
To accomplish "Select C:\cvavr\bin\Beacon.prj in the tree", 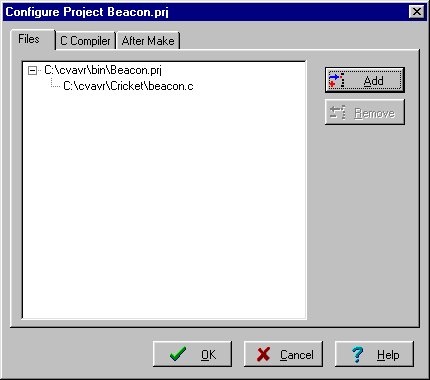I will [103, 70].
